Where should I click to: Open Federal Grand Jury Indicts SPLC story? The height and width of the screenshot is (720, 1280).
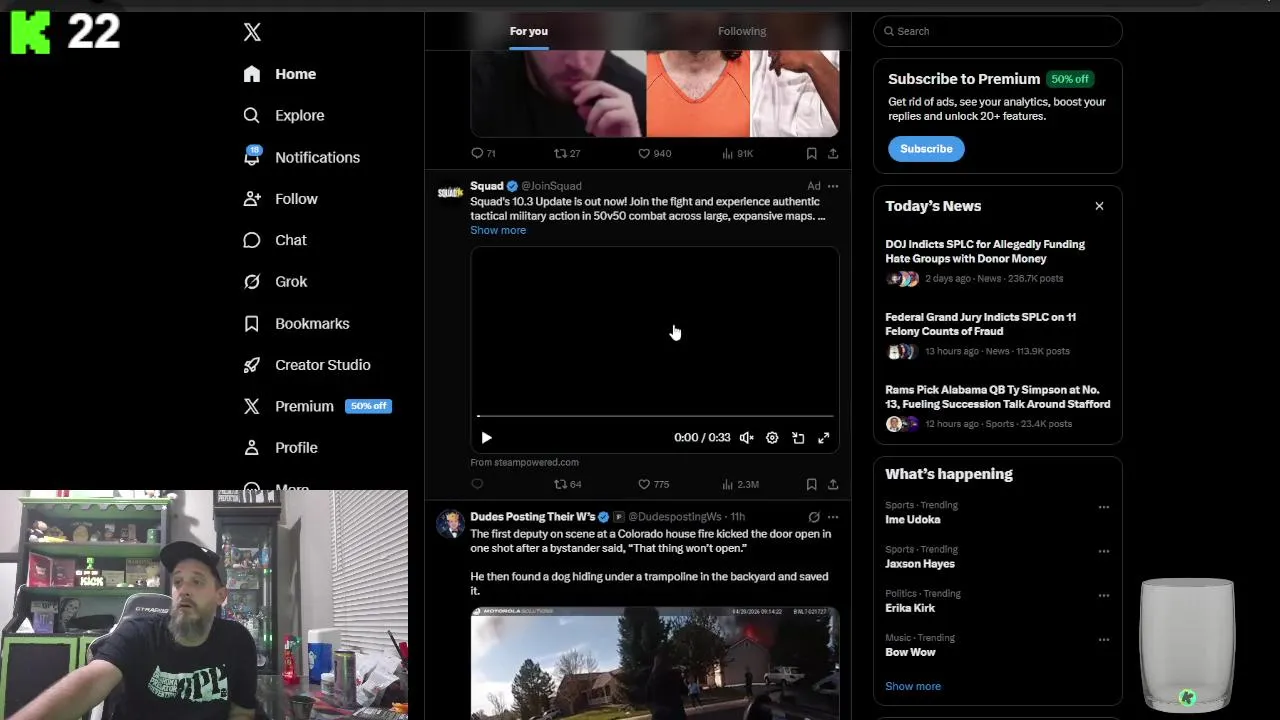997,333
